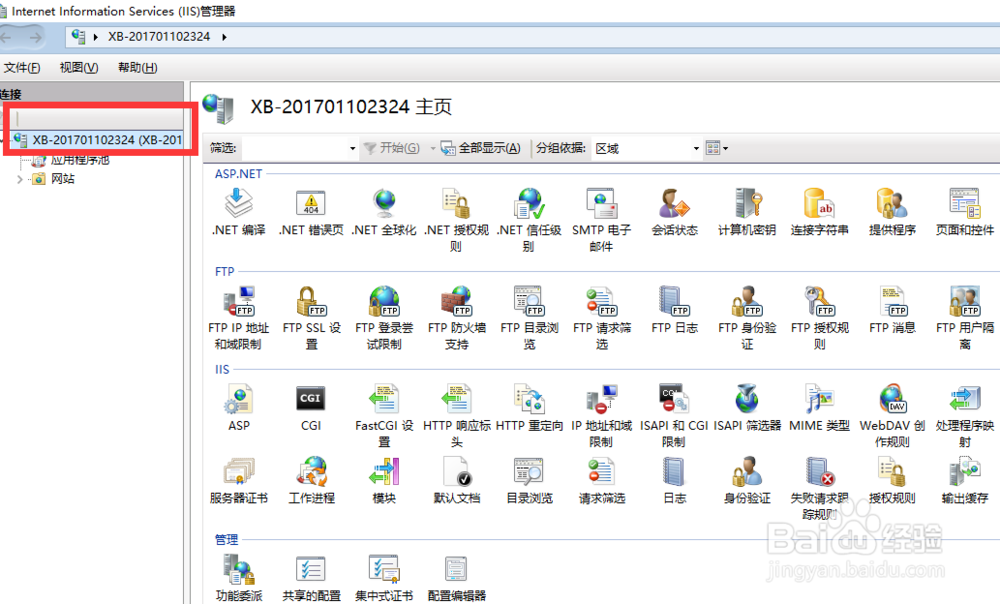Image resolution: width=1000 pixels, height=604 pixels.
Task: Open 服务器证书 feature
Action: (x=239, y=481)
